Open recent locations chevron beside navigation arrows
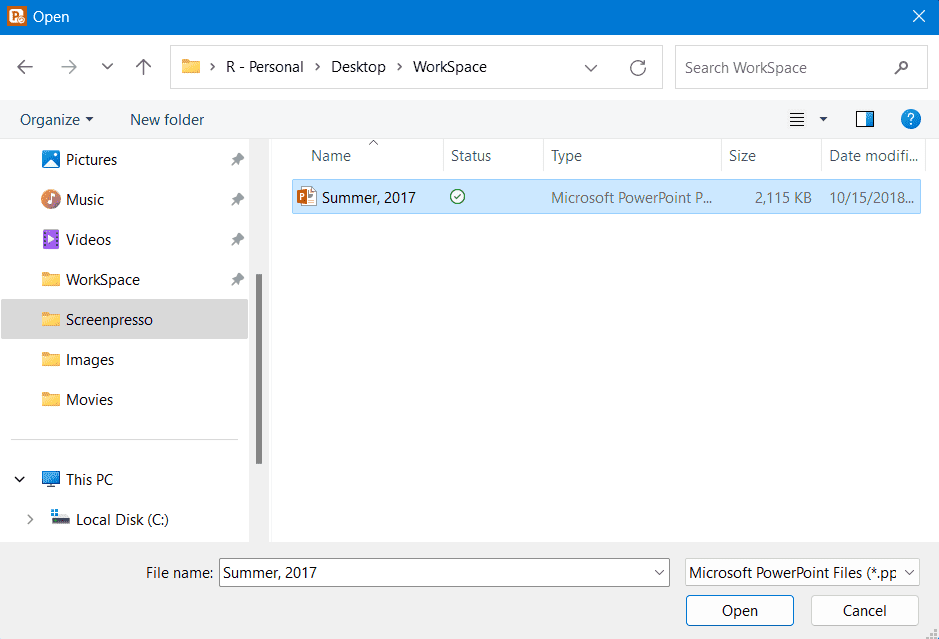 pos(107,66)
